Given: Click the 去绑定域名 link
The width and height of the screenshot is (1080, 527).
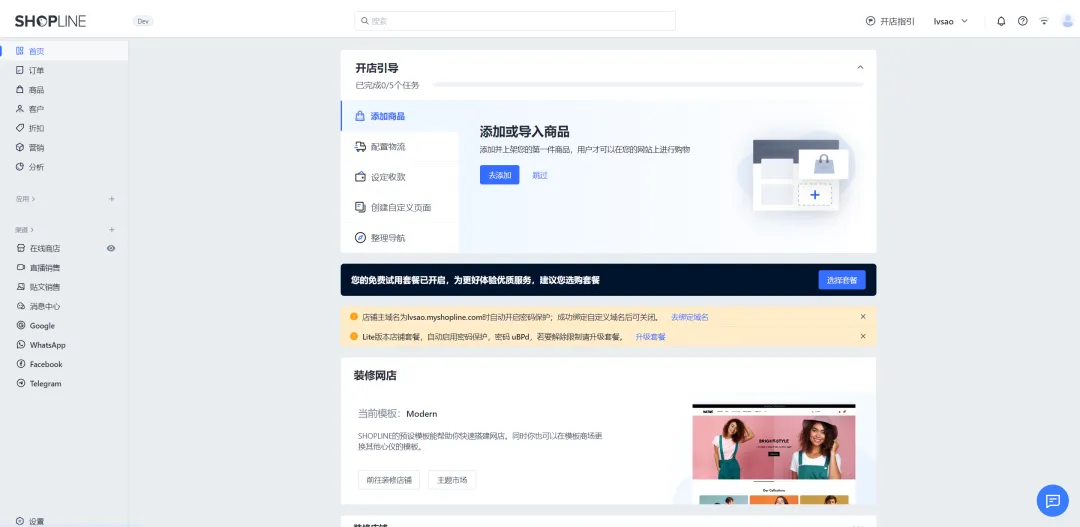Looking at the screenshot, I should pyautogui.click(x=689, y=317).
